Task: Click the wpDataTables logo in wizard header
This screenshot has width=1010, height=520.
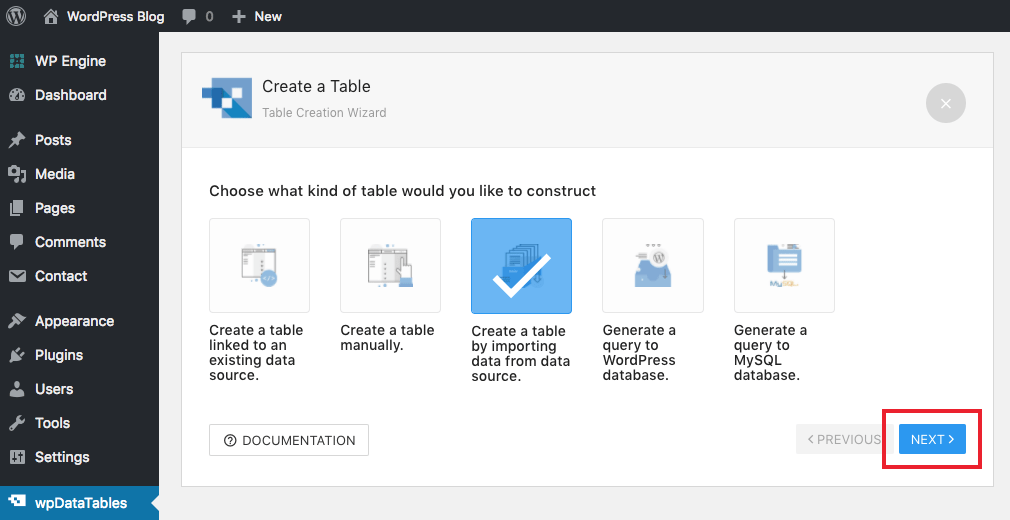Action: (227, 98)
